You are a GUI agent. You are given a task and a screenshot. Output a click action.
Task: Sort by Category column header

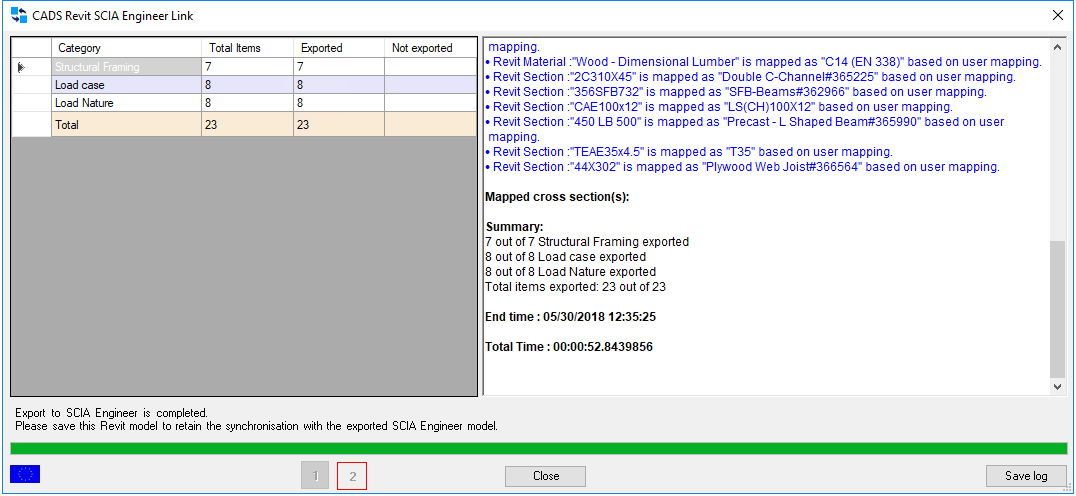(125, 48)
